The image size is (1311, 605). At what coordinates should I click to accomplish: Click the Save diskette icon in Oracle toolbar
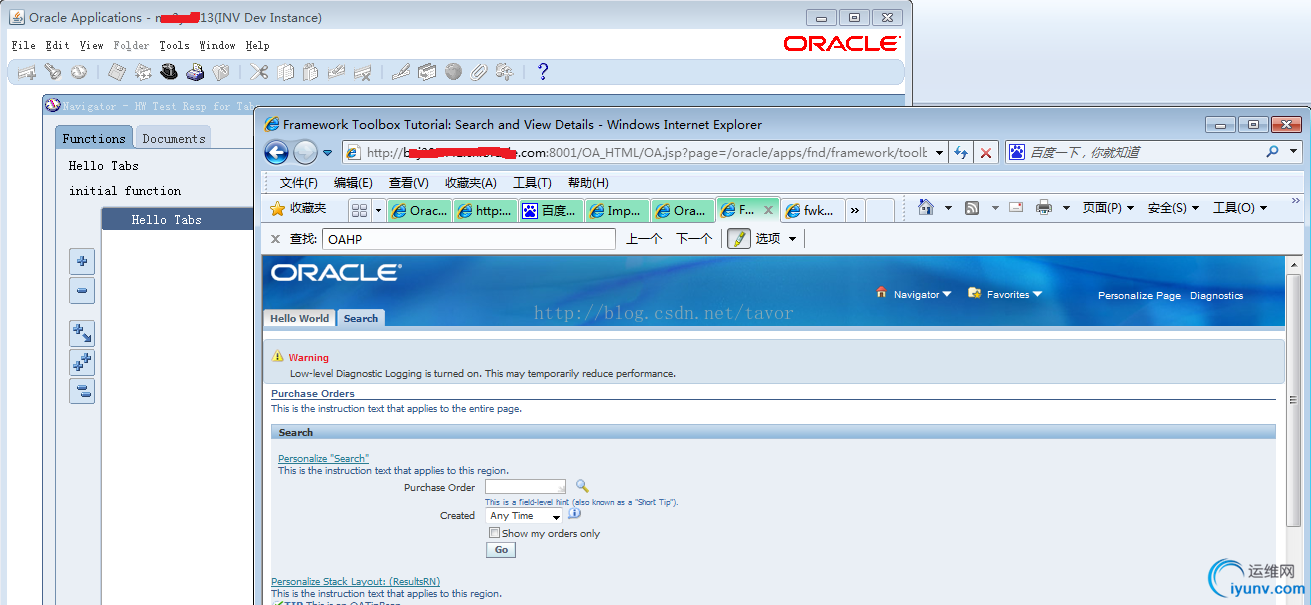tap(117, 72)
